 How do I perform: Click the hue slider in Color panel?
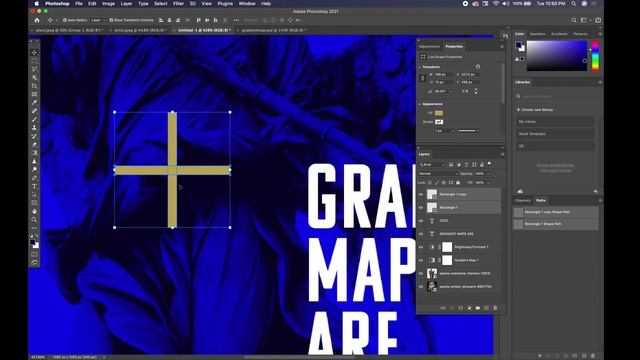tap(596, 56)
